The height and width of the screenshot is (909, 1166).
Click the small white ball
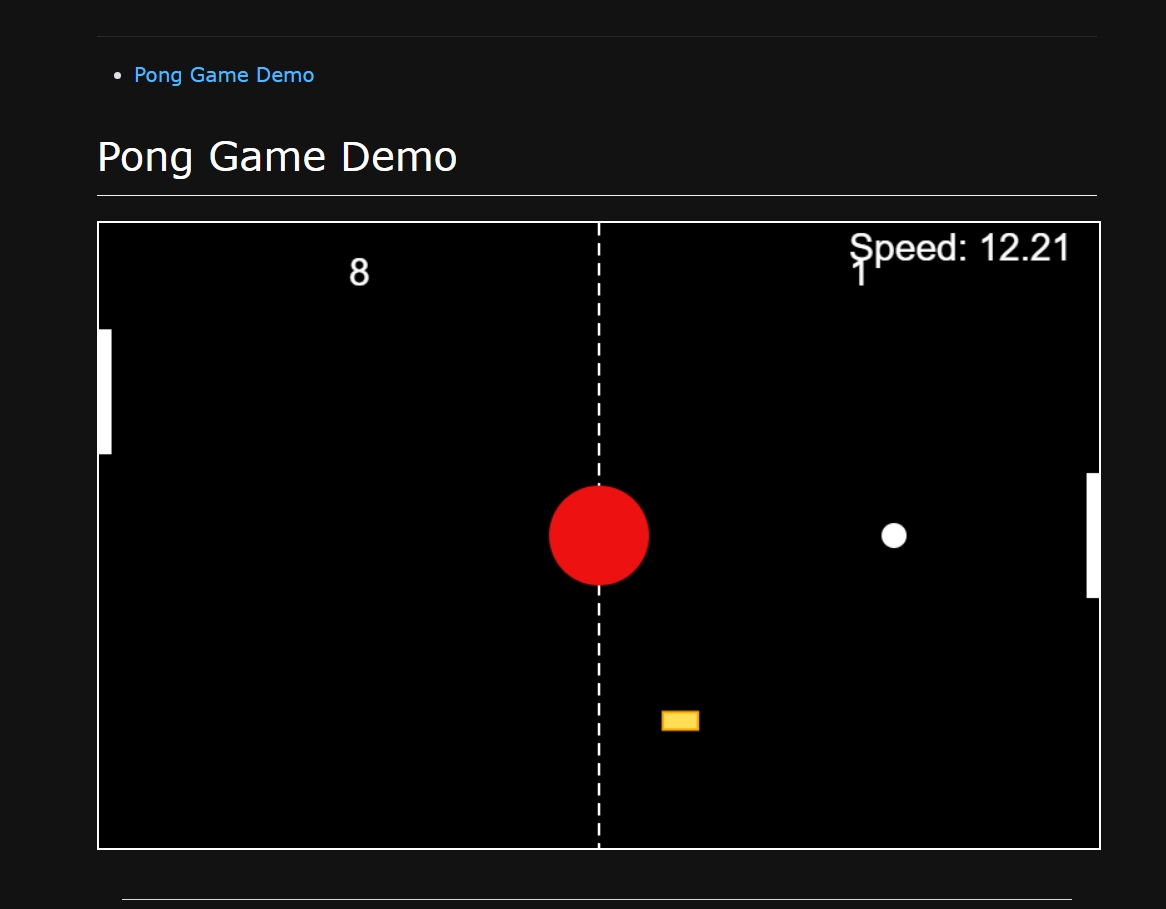(x=893, y=535)
